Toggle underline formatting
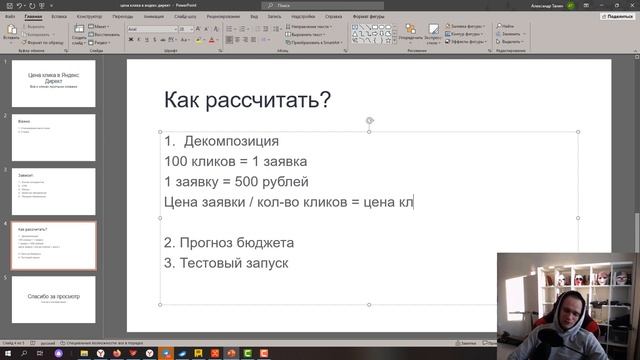 coord(147,40)
